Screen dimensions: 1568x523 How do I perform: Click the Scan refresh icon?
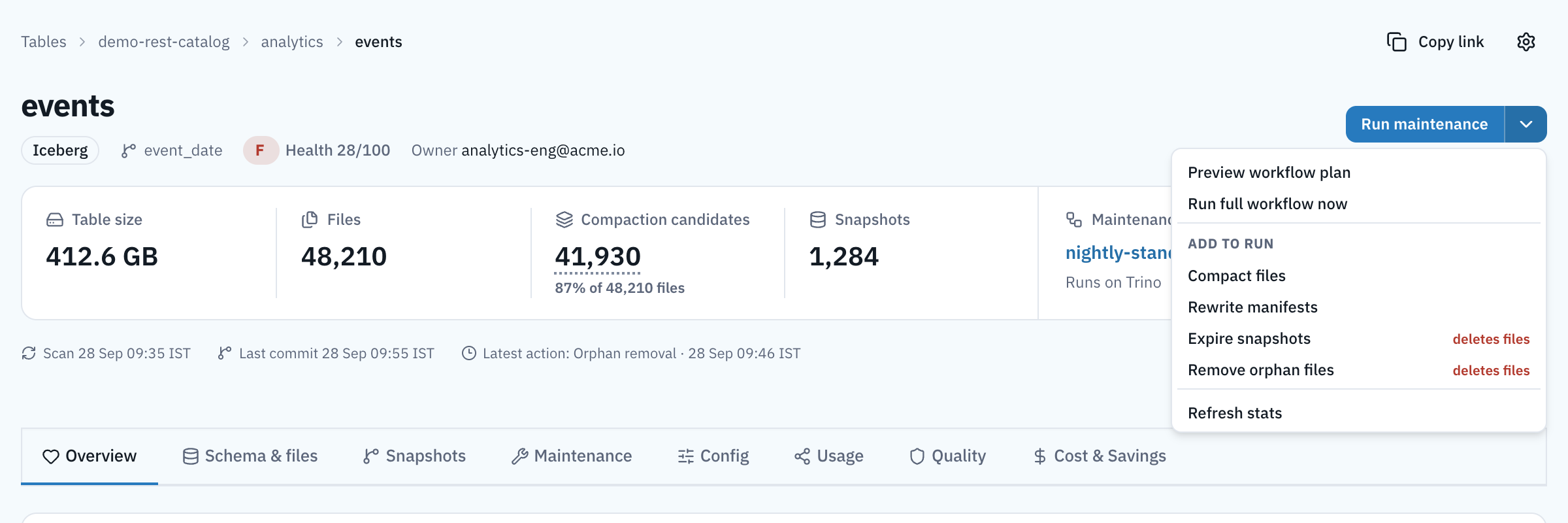click(29, 353)
